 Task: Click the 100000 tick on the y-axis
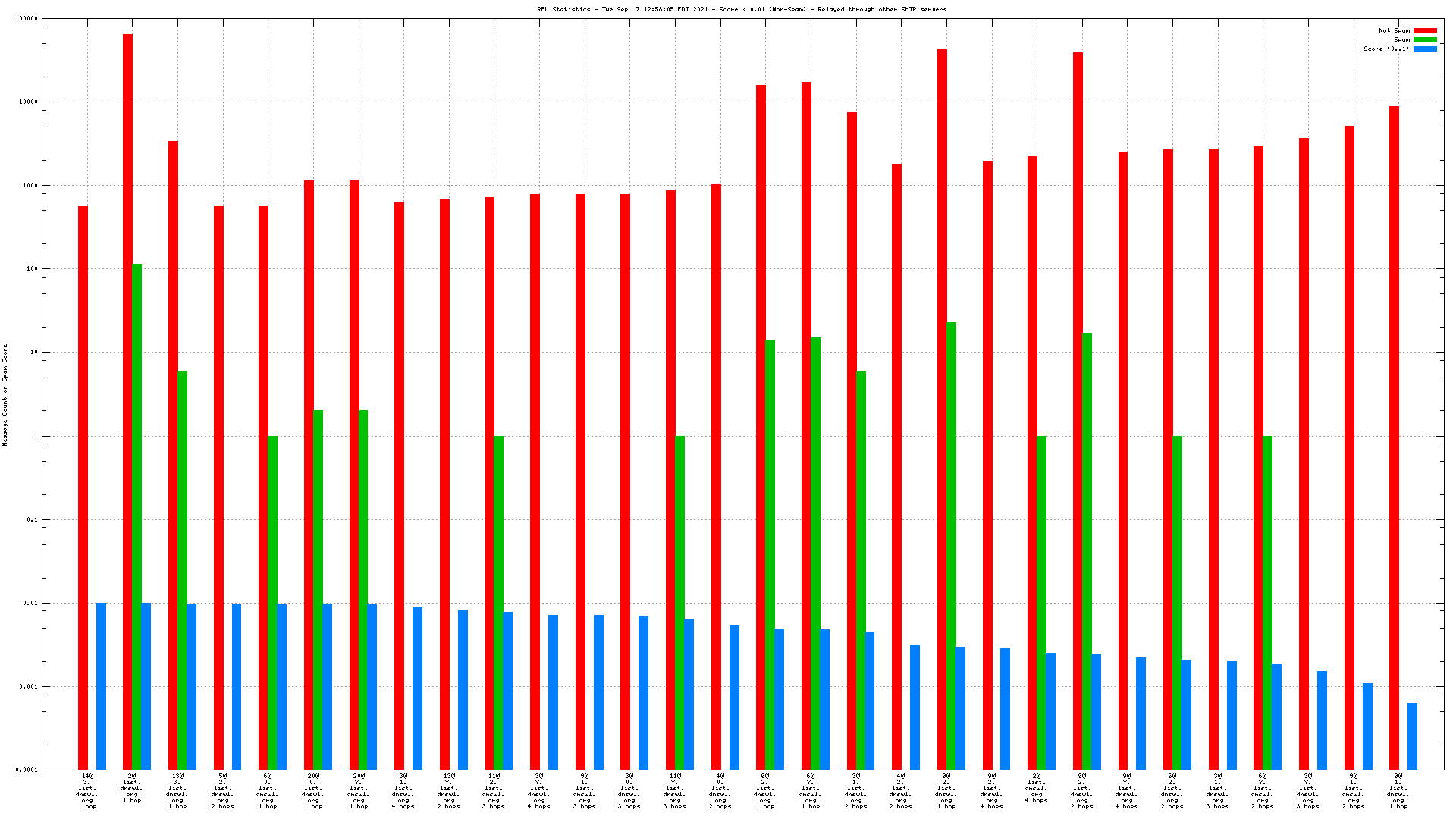tap(27, 19)
